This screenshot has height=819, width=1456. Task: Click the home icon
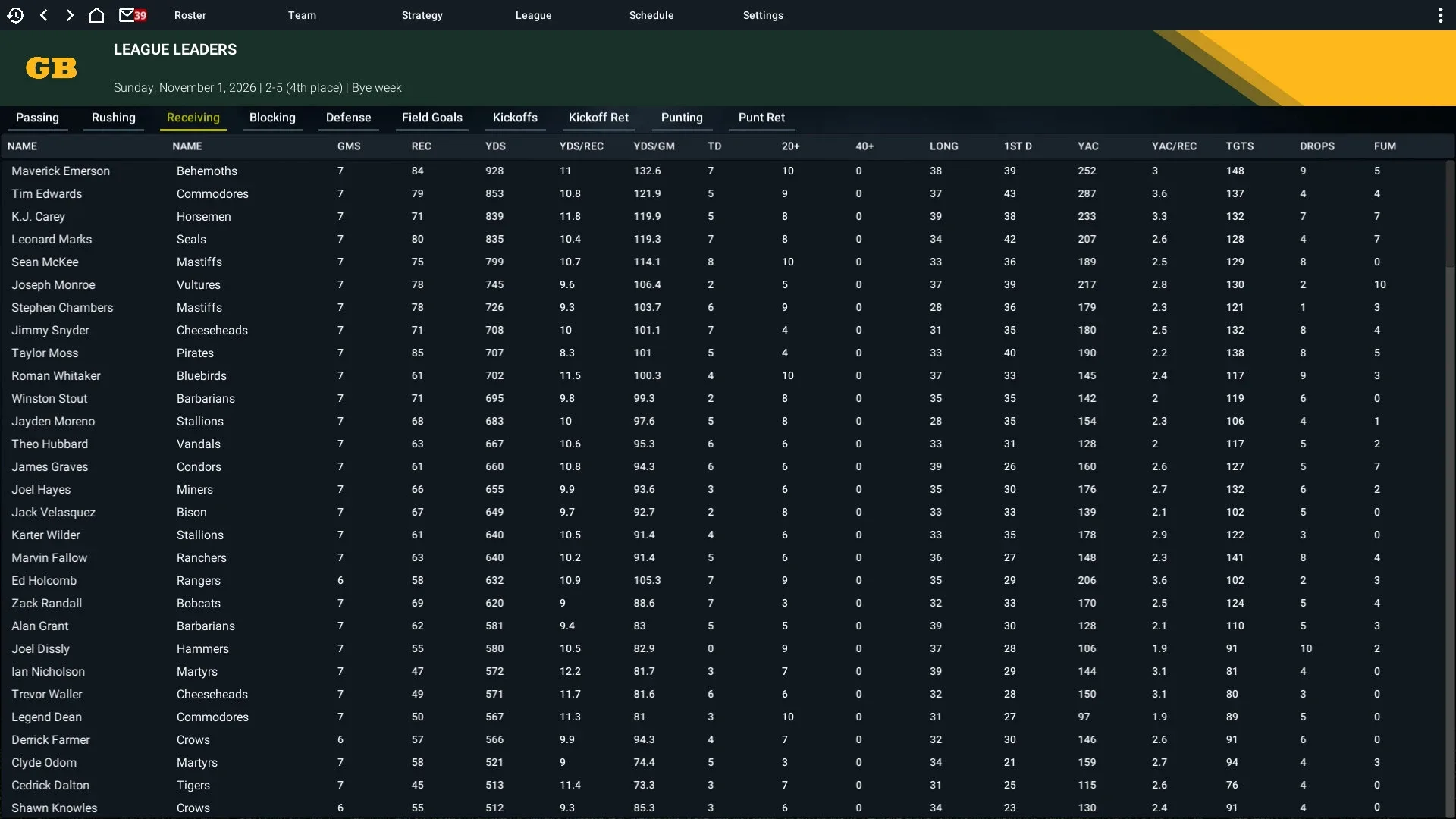tap(96, 15)
